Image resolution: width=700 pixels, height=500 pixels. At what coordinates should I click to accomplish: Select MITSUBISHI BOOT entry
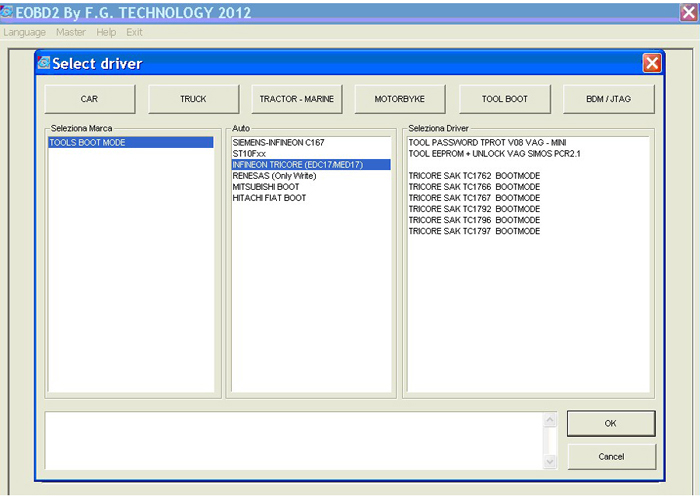click(x=311, y=187)
